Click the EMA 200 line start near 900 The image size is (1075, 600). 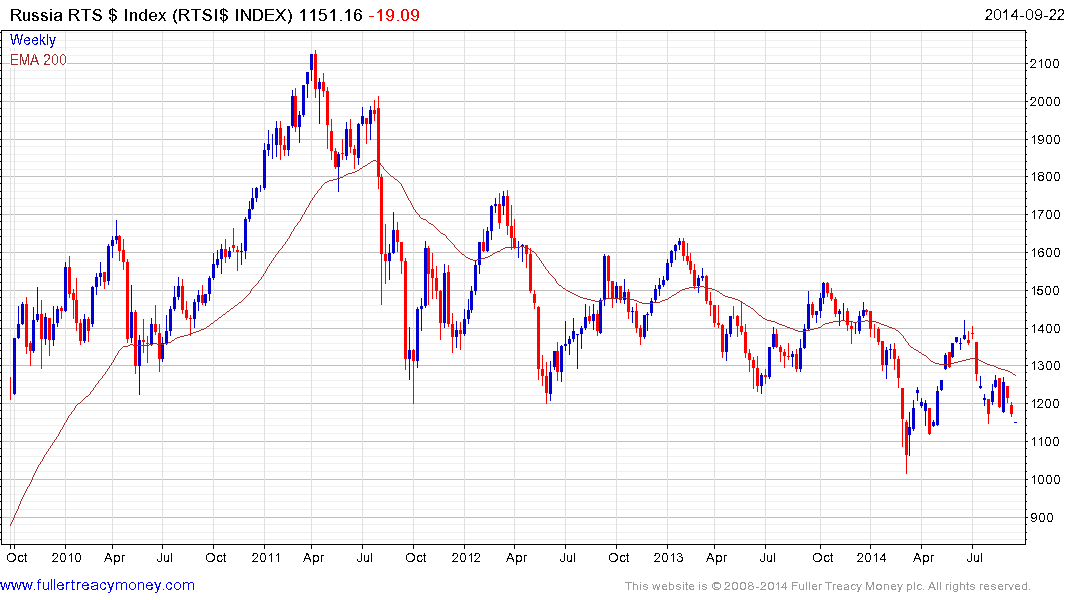pyautogui.click(x=12, y=525)
